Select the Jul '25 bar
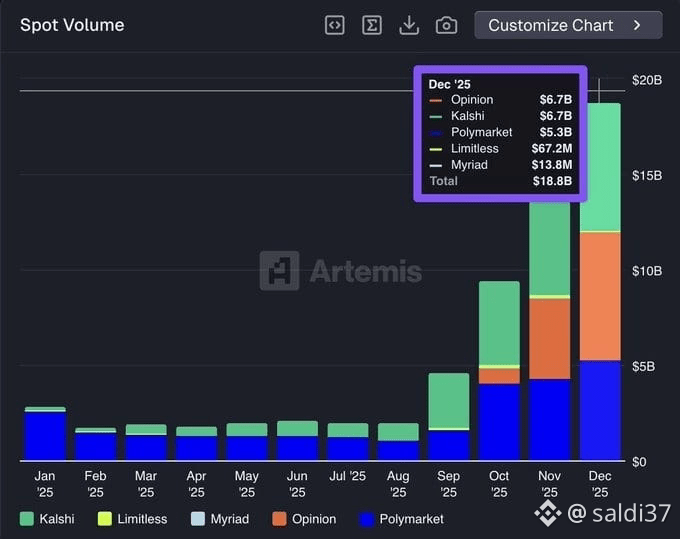The image size is (680, 539). tap(348, 441)
